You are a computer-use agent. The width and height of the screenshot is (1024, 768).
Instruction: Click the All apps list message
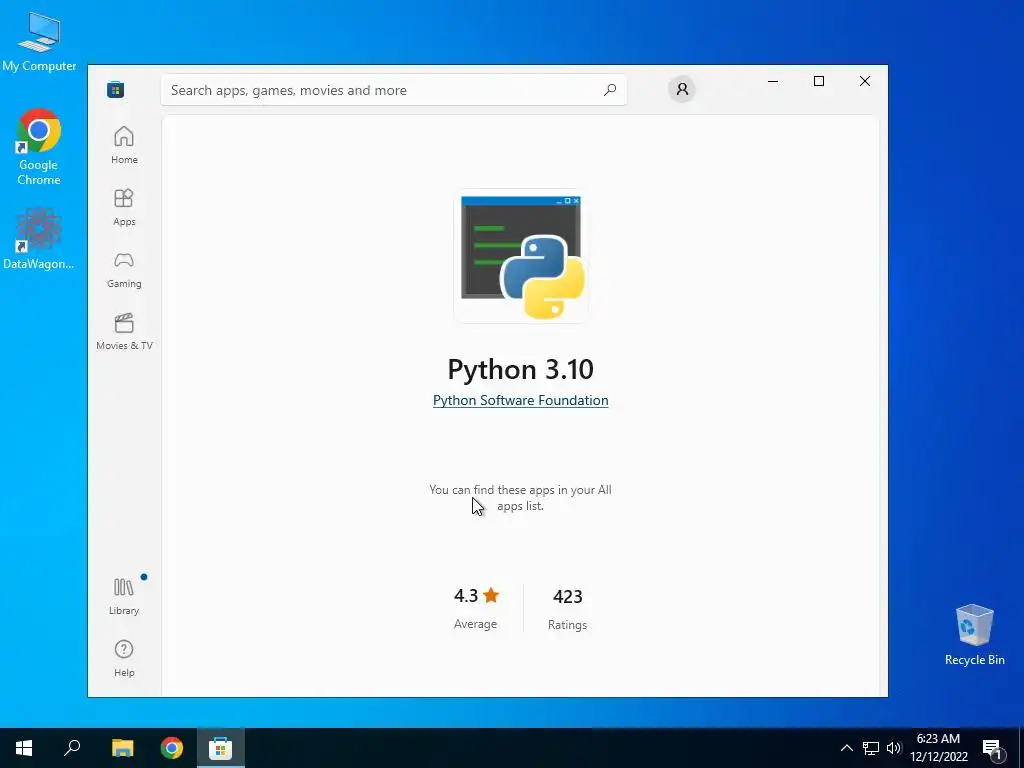pyautogui.click(x=520, y=498)
